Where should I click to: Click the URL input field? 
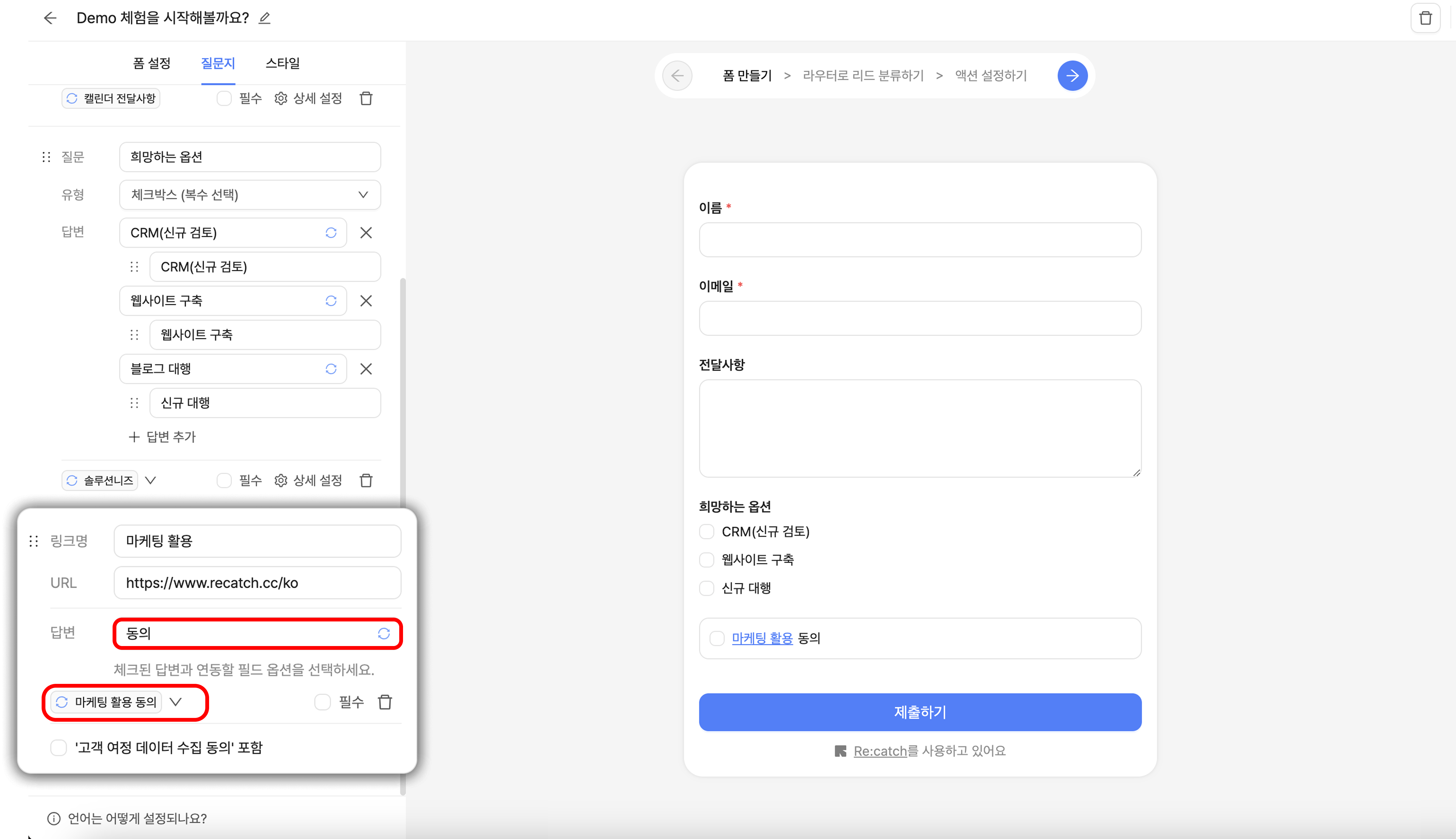pyautogui.click(x=257, y=583)
